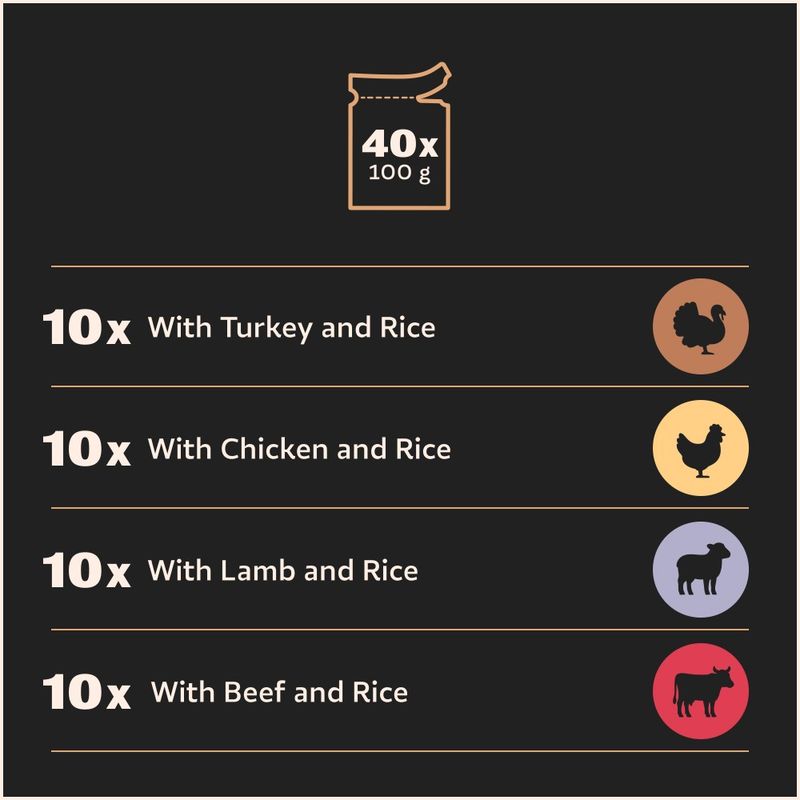Click the 40x quantity label
The width and height of the screenshot is (800, 800).
399,144
